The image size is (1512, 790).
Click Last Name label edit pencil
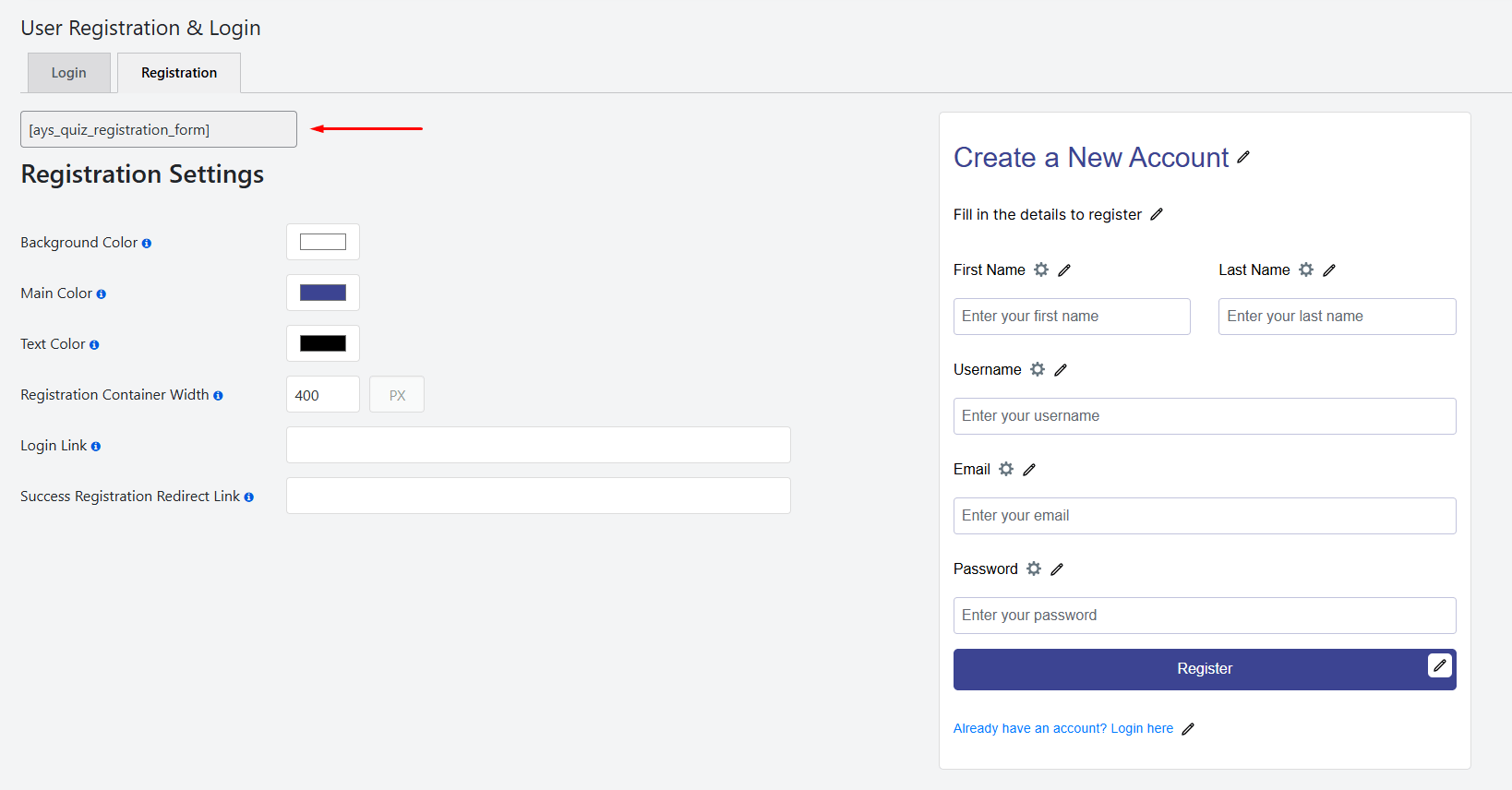click(x=1329, y=270)
